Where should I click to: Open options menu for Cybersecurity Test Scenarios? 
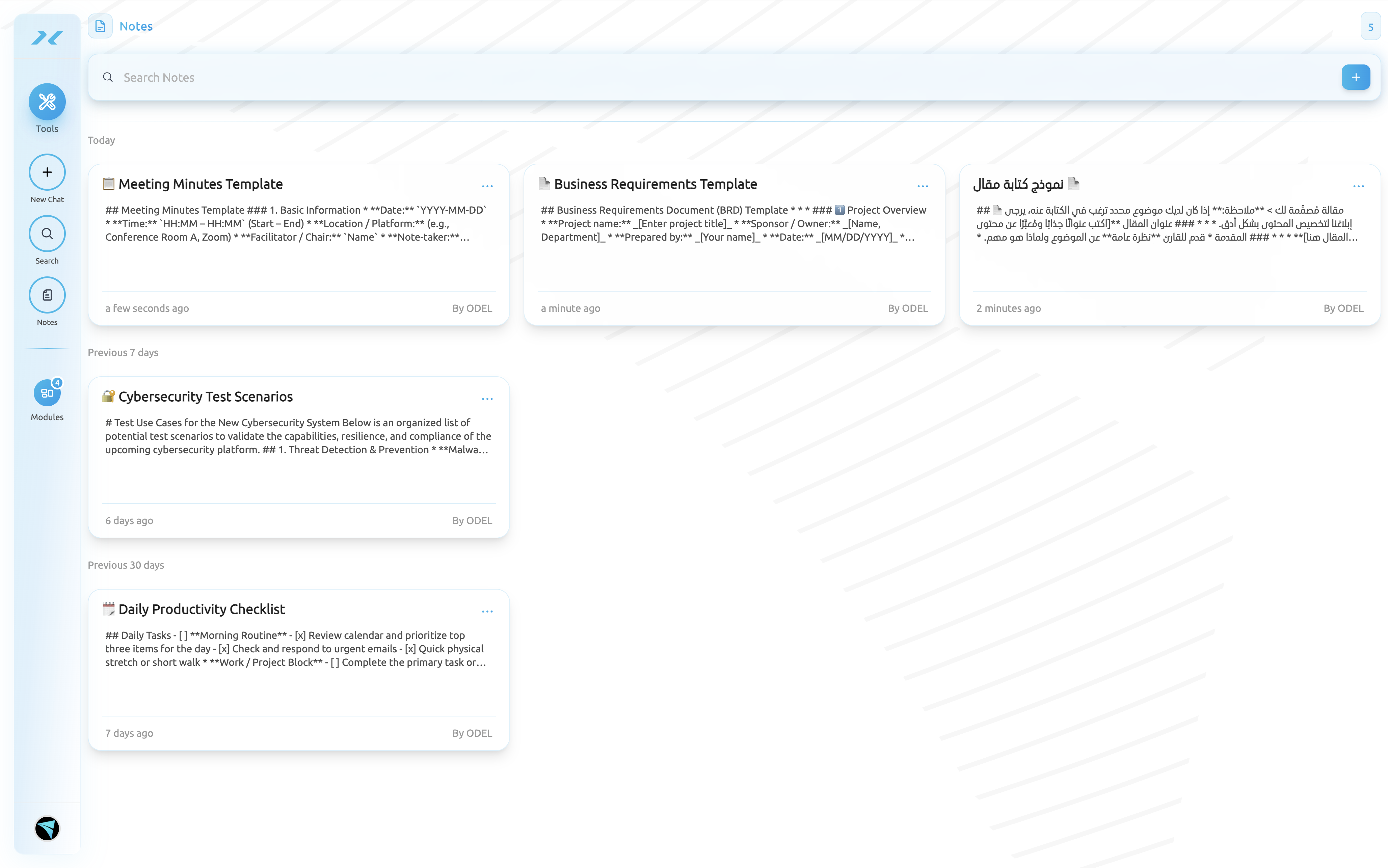click(x=487, y=399)
